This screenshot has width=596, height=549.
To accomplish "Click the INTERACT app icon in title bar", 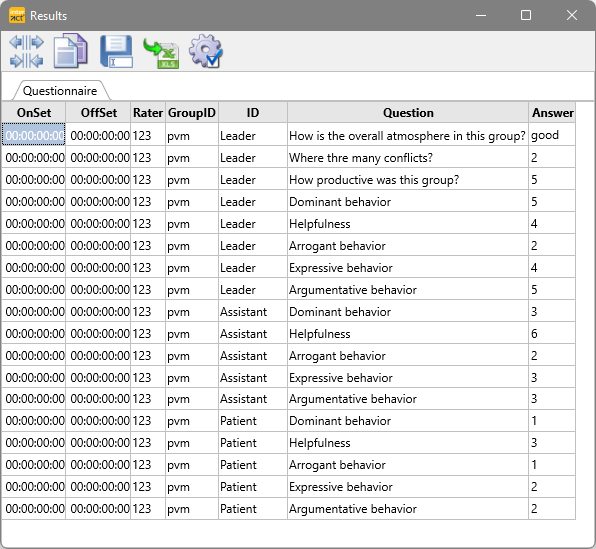I will coord(17,16).
